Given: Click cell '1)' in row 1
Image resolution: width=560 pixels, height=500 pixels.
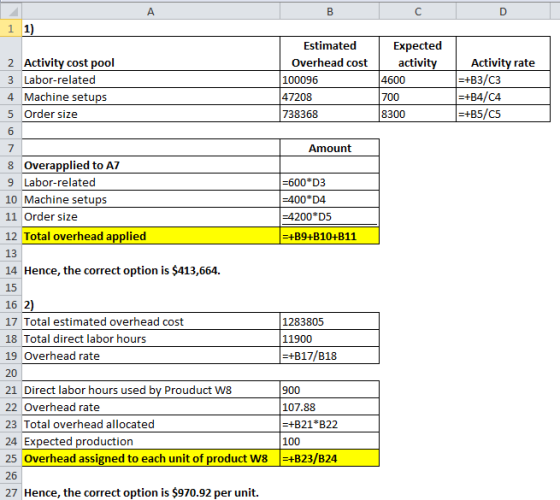Looking at the screenshot, I should pyautogui.click(x=151, y=28).
